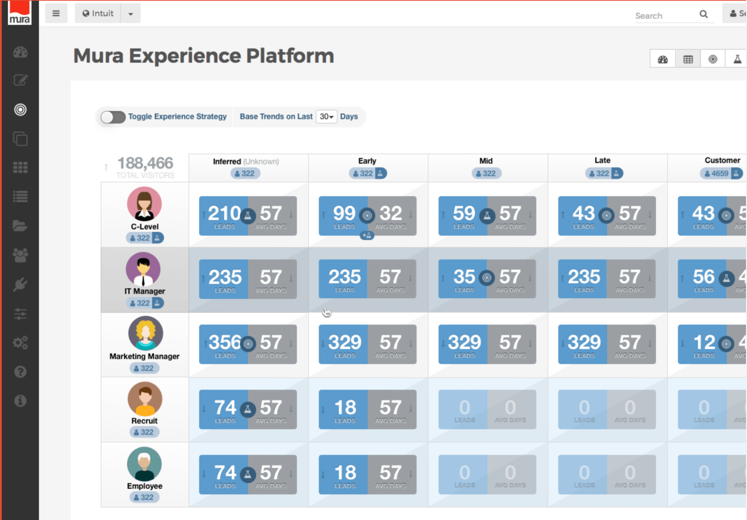The height and width of the screenshot is (520, 747).
Task: Switch to flask experiments view button
Action: 737,59
